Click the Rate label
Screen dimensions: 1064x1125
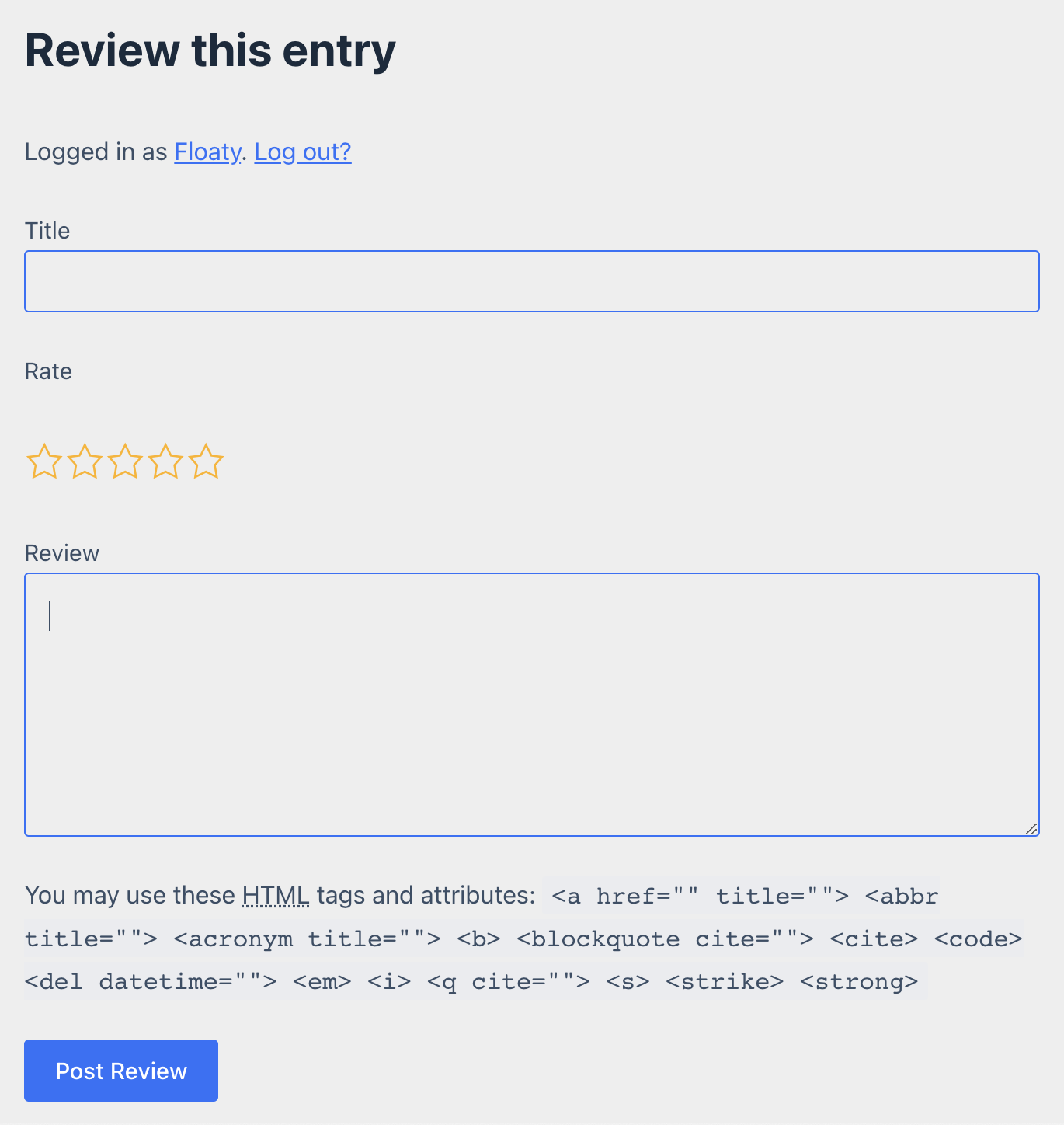point(48,371)
